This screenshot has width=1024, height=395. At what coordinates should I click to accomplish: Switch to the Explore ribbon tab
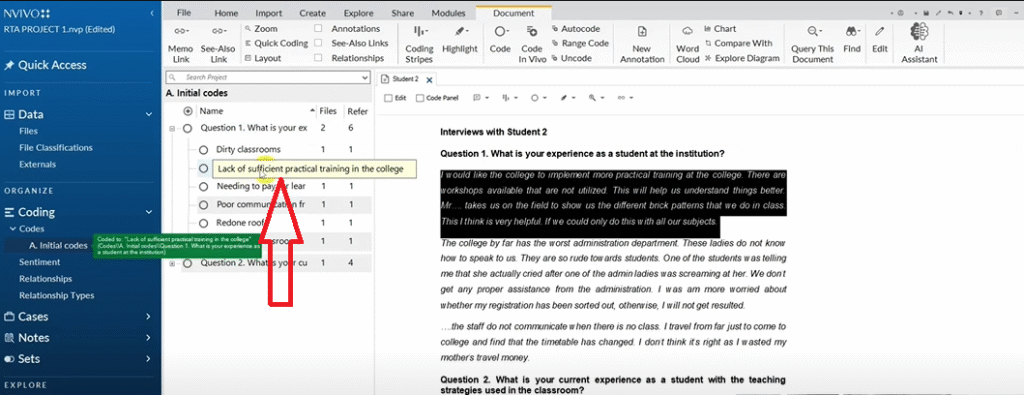pos(359,13)
